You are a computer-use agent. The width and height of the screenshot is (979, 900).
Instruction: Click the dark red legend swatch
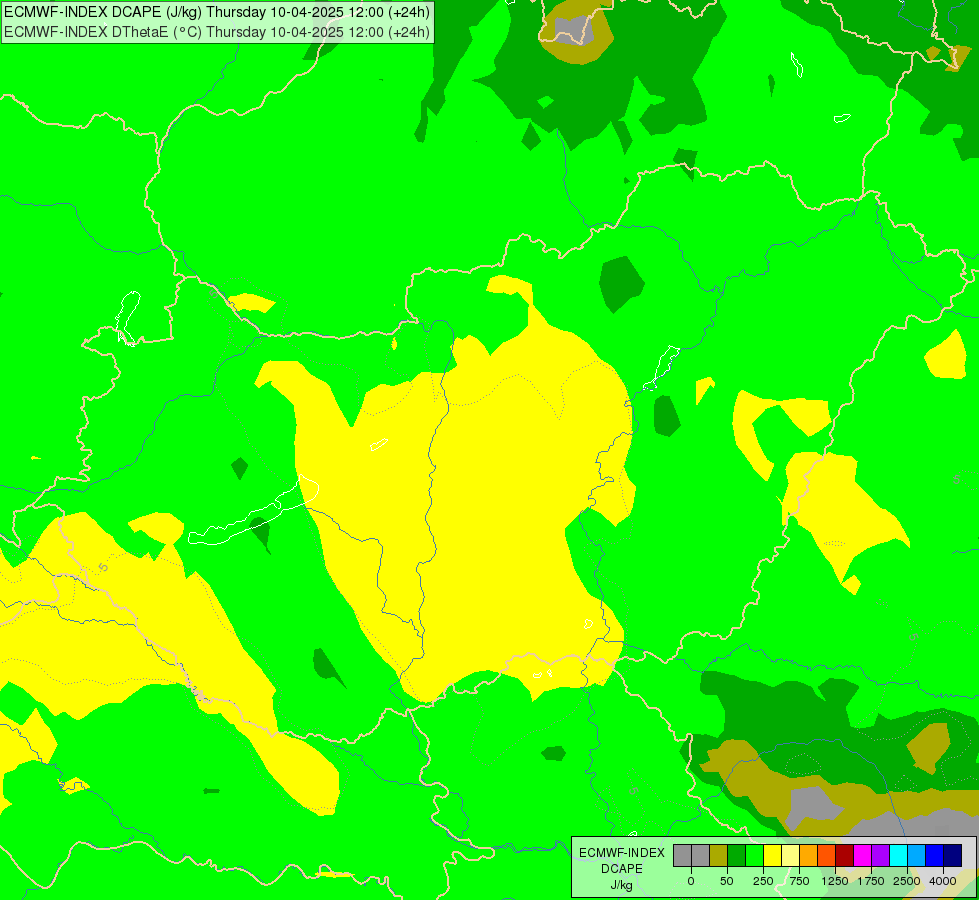pyautogui.click(x=845, y=855)
